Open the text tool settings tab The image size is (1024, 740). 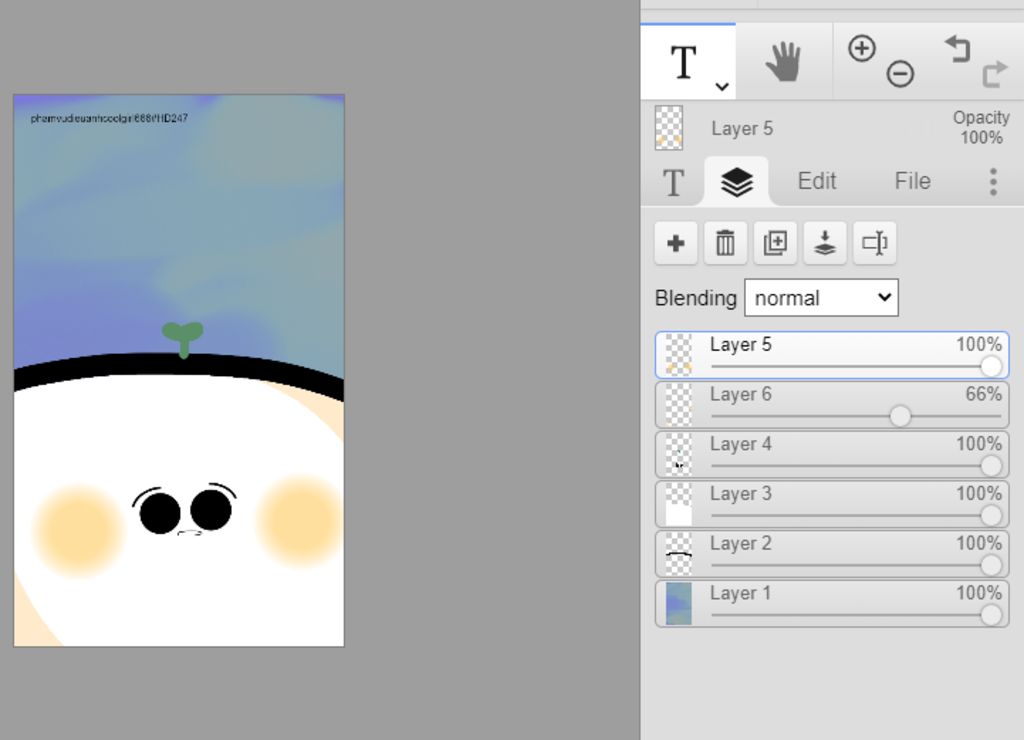point(673,182)
